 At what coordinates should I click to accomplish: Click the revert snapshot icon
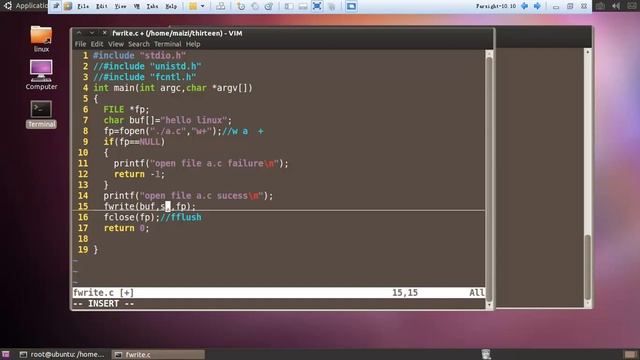255,6
